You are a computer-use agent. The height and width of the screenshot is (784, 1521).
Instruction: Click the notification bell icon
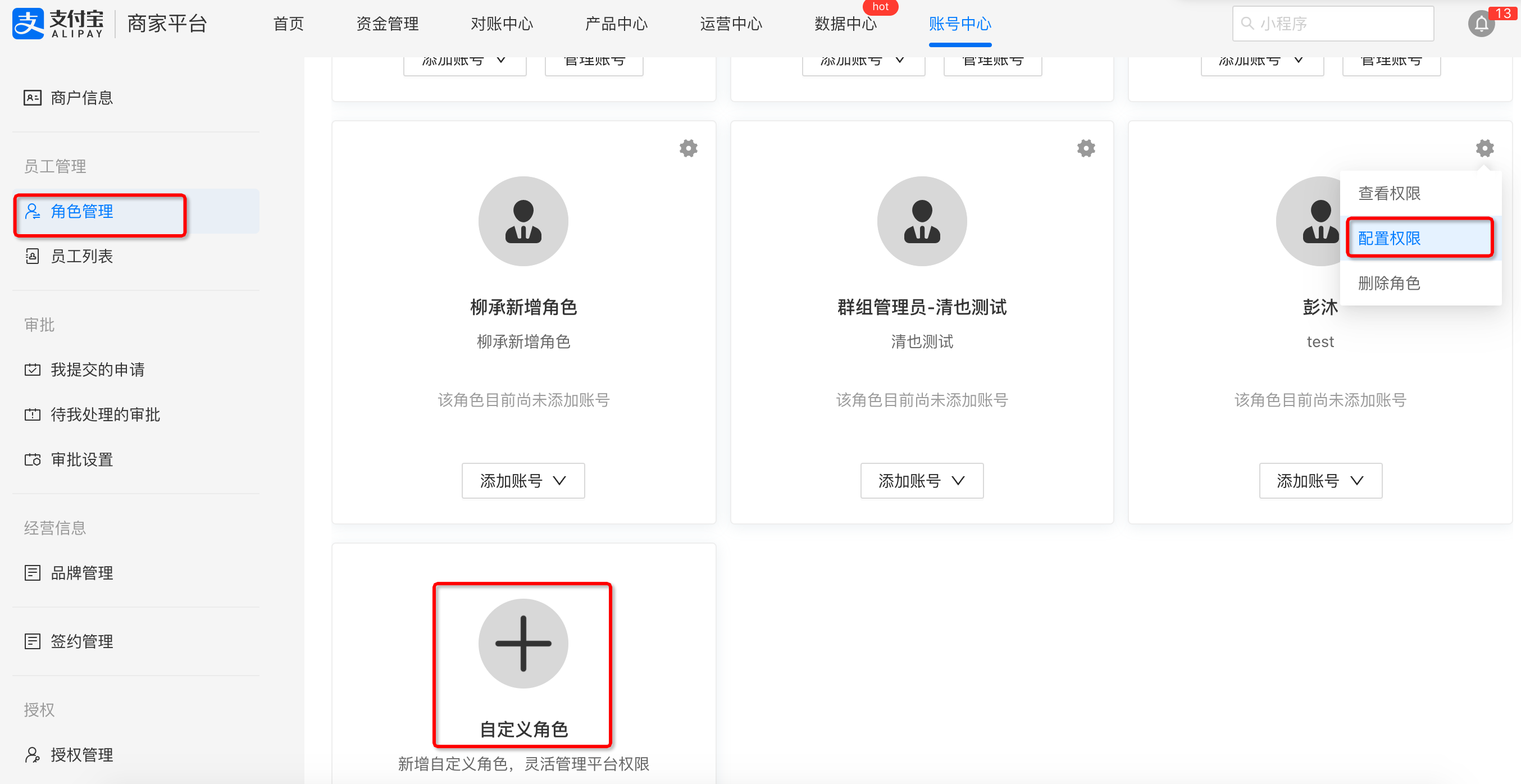1481,24
